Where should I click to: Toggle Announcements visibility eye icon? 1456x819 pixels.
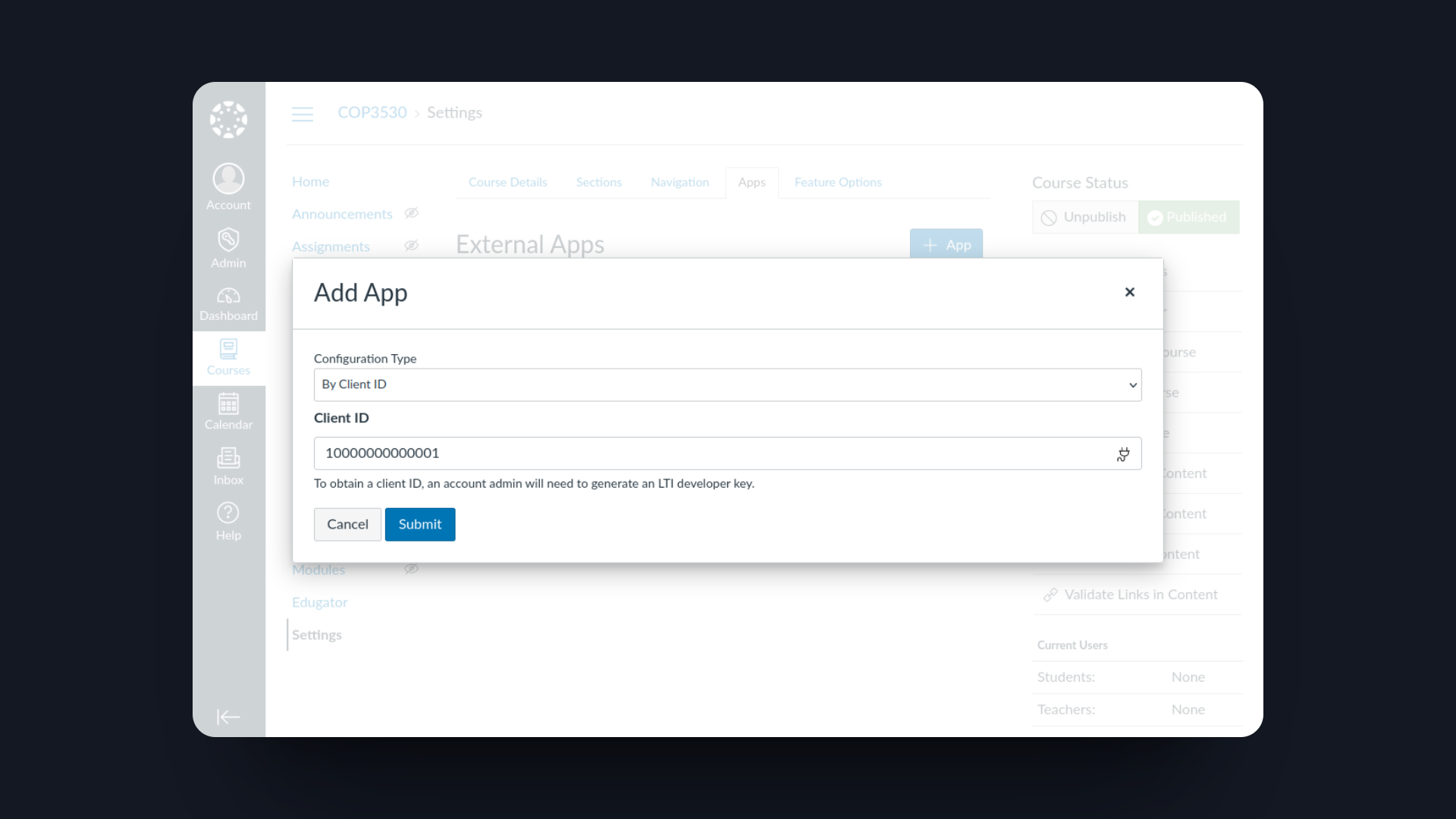[411, 213]
